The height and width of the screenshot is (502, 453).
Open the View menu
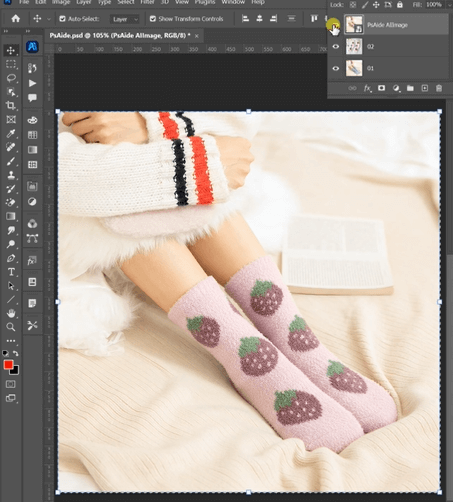point(182,2)
